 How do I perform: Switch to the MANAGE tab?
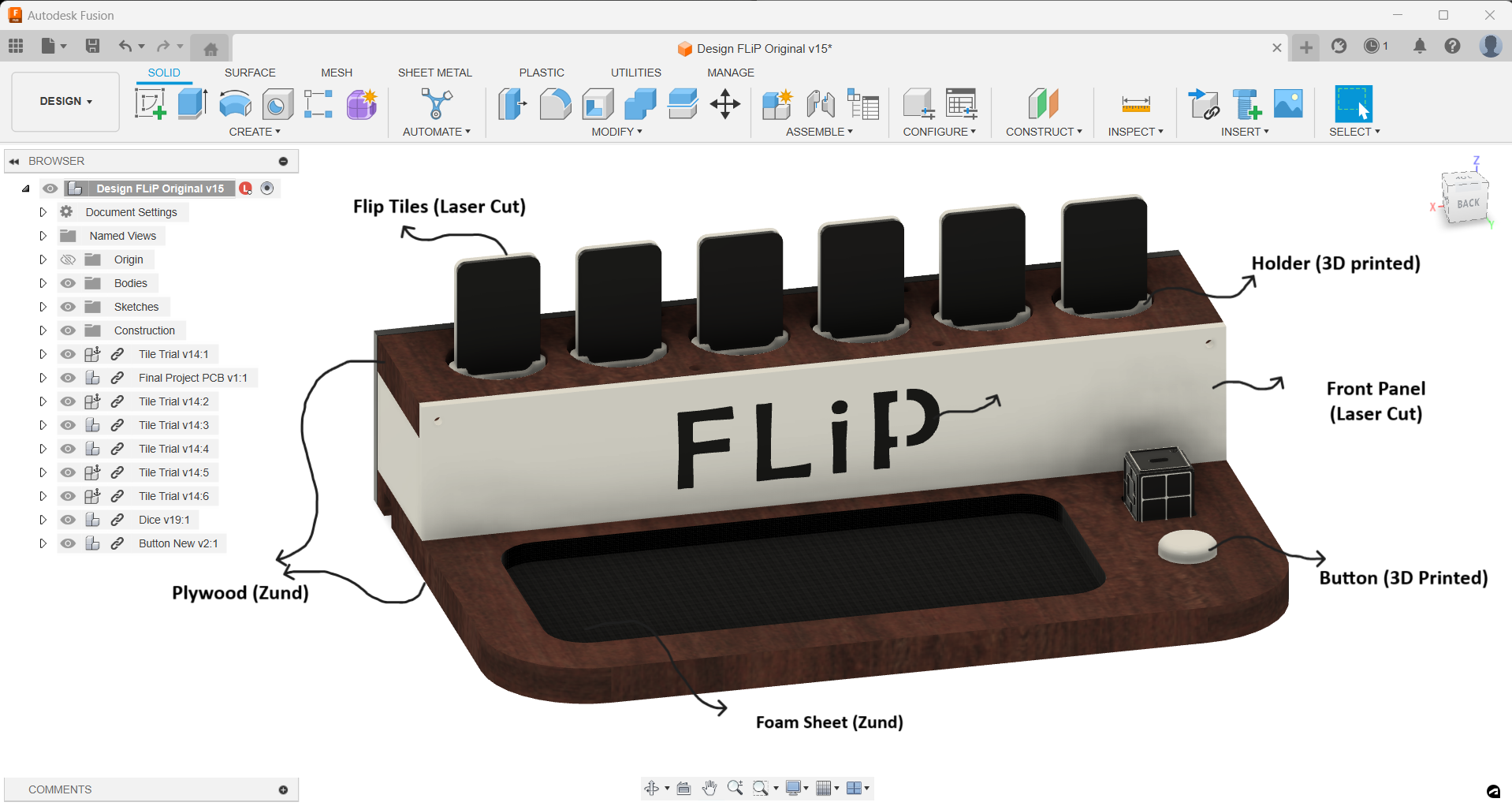click(731, 73)
